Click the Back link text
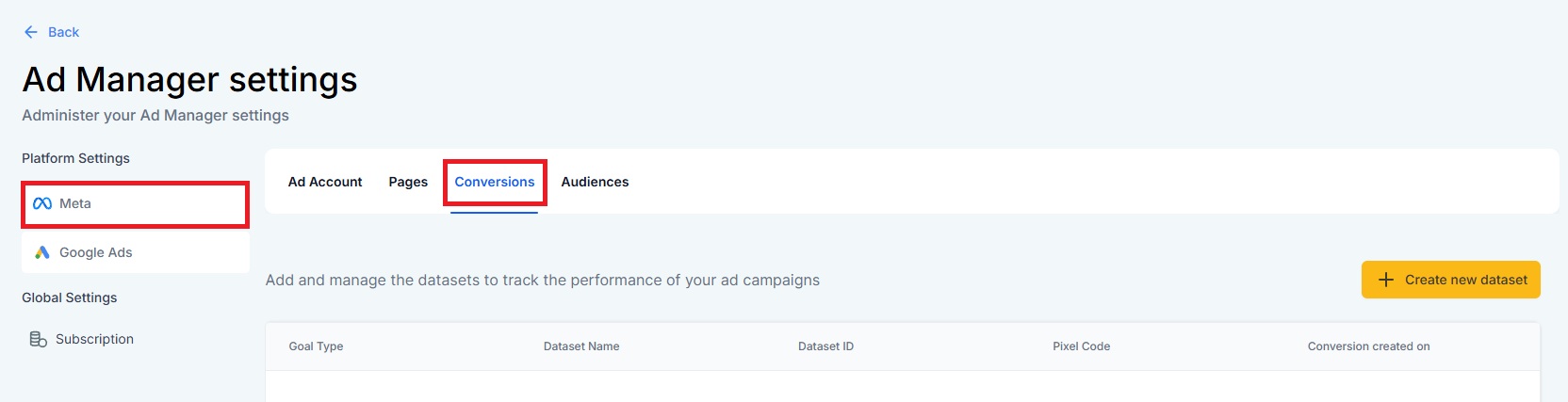The image size is (1568, 402). [x=63, y=32]
